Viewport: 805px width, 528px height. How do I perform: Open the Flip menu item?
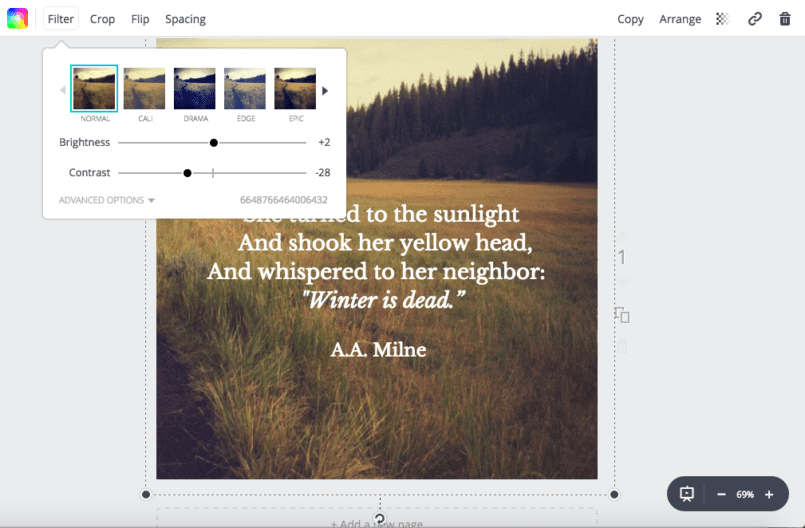[x=140, y=19]
